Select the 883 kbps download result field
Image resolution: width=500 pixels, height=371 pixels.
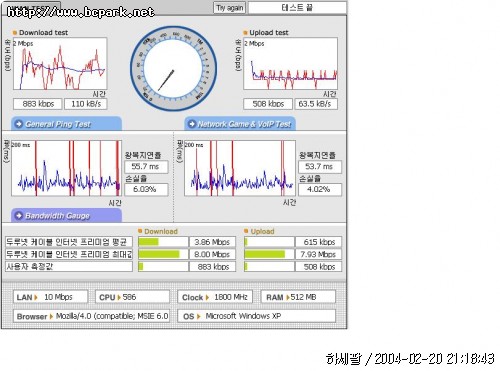38,104
